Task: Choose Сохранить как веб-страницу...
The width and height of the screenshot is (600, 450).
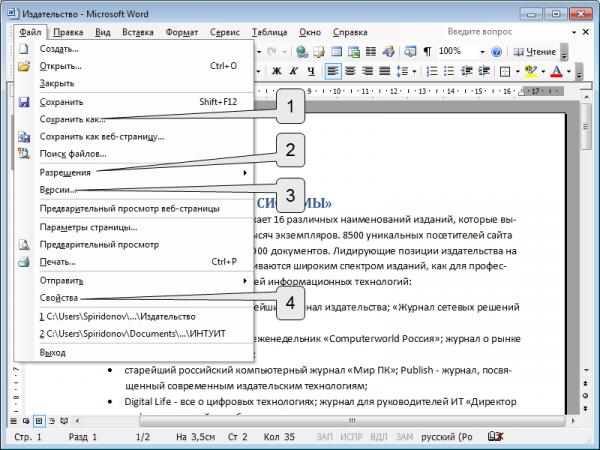Action: point(134,137)
